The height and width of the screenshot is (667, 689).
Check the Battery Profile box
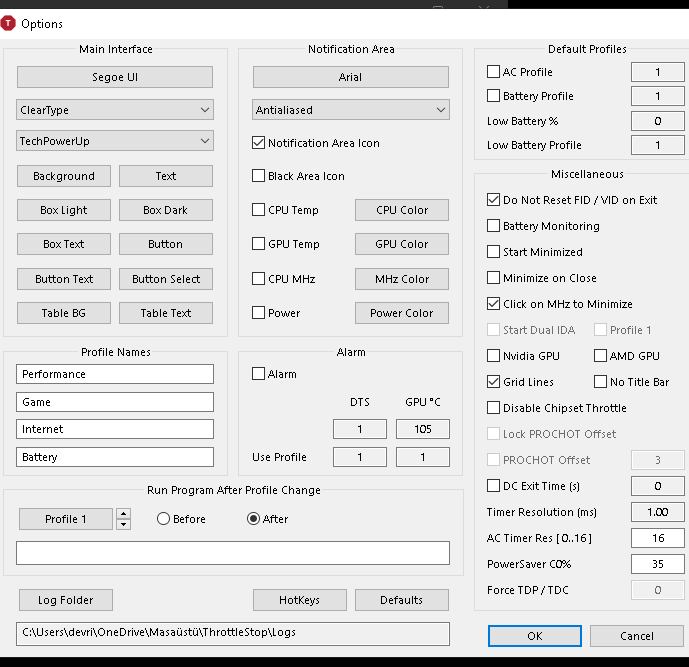coord(493,96)
